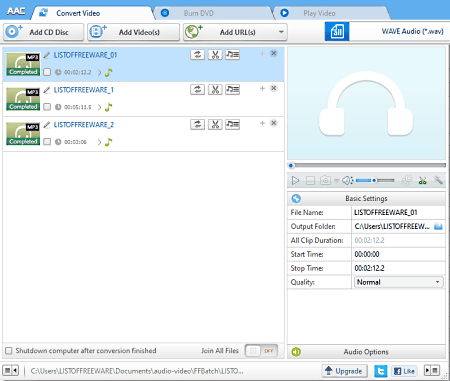Remove LISTOFFREEWARE_1 with its X icon

pyautogui.click(x=274, y=88)
